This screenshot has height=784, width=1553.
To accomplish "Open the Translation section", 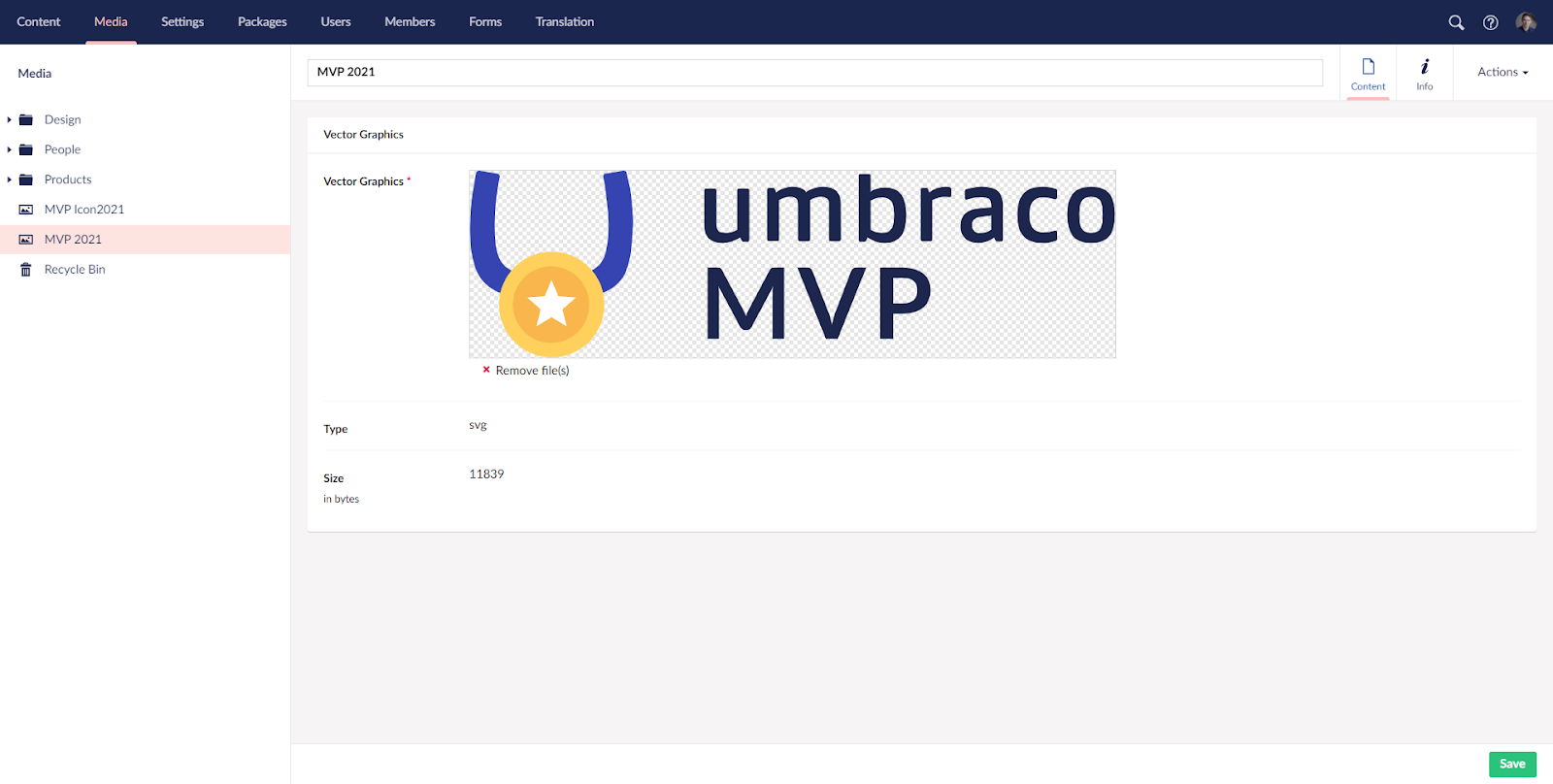I will (x=565, y=22).
